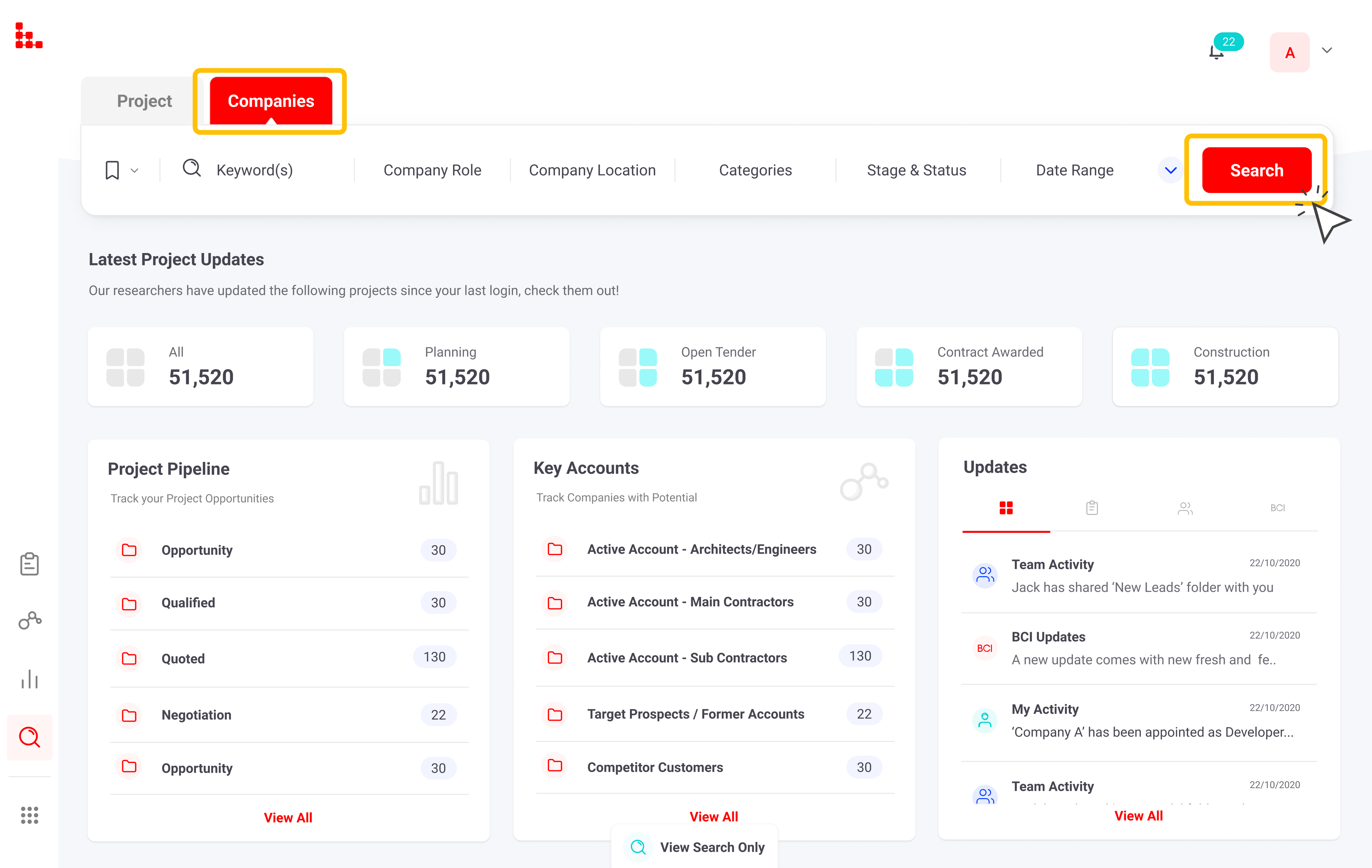Select the search icon in left sidebar
Image resolution: width=1372 pixels, height=868 pixels.
[x=30, y=737]
